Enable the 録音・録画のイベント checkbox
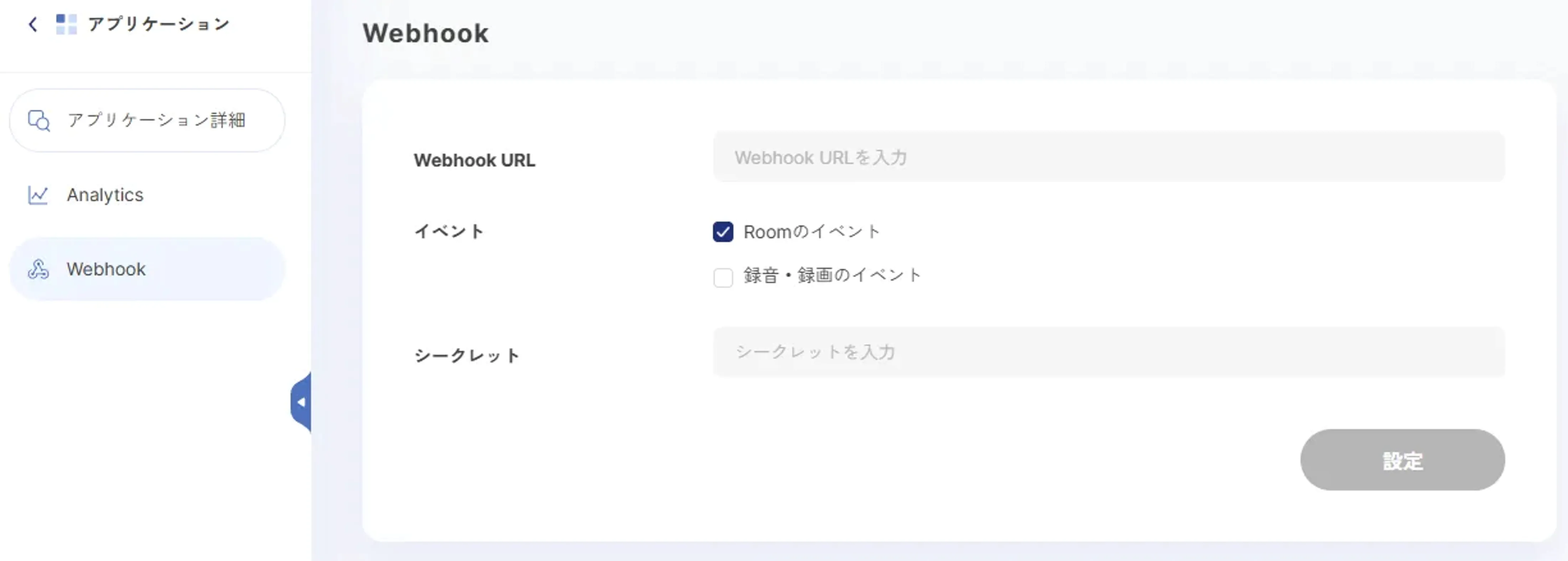Viewport: 1568px width, 561px height. click(x=722, y=277)
